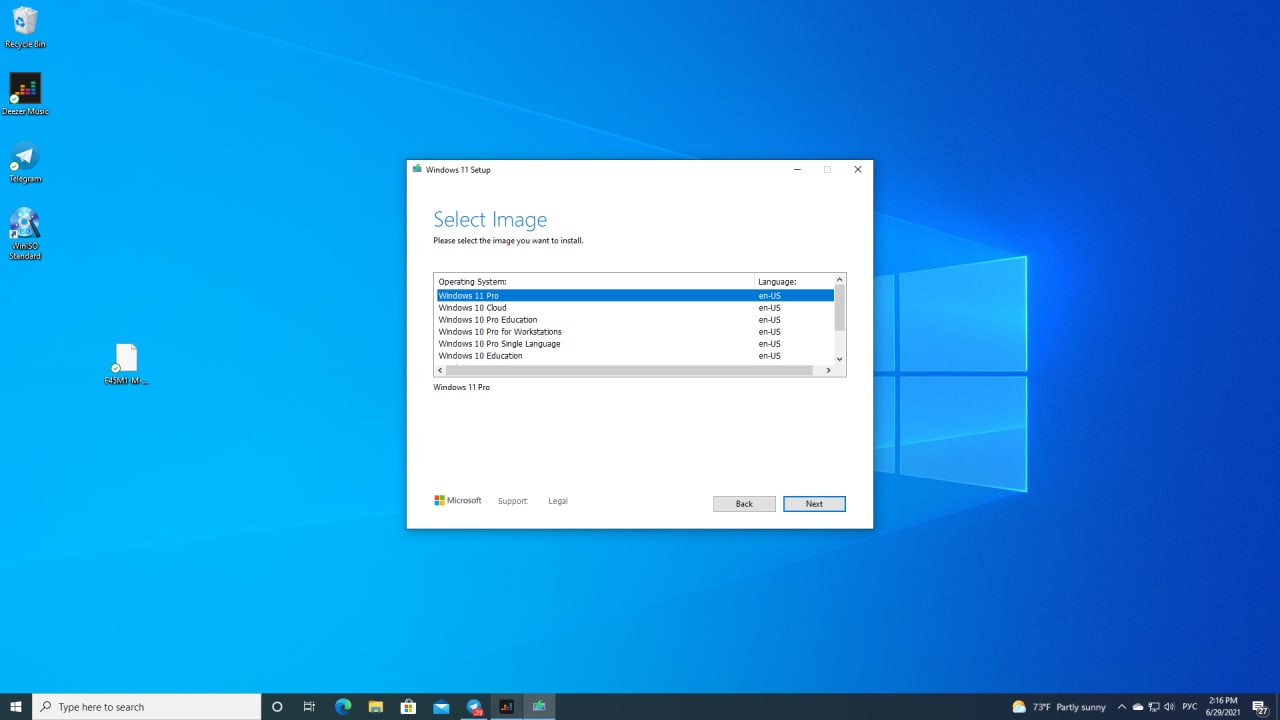Choose Windows 10 Pro for Workstations
This screenshot has width=1280, height=720.
[x=635, y=332]
